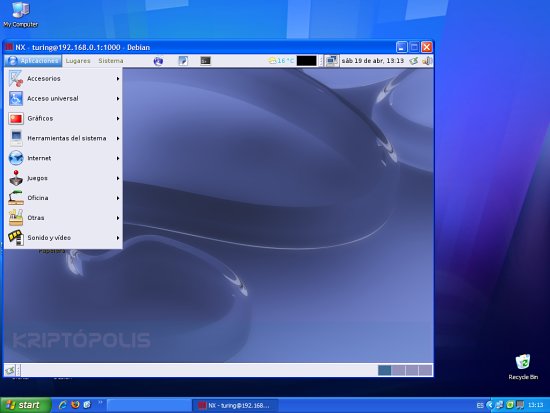Screen dimensions: 550x413
Task: Pick the Juegos joystick icon
Action: (16, 178)
